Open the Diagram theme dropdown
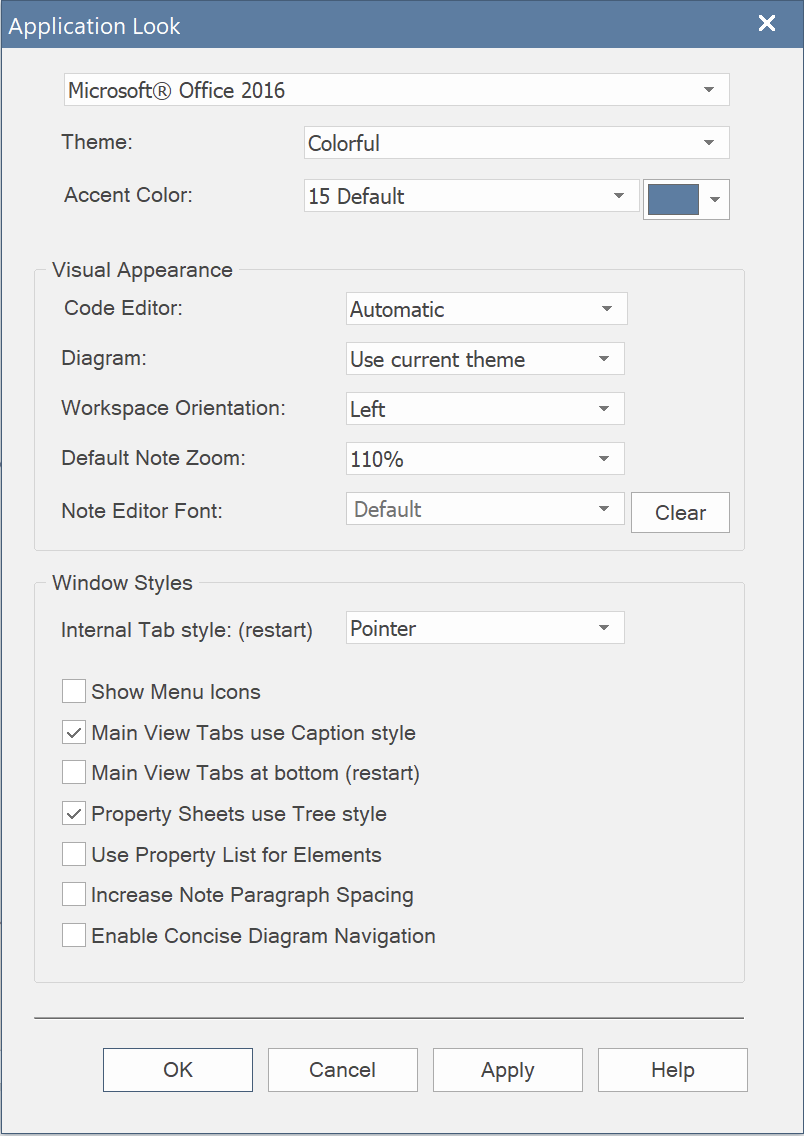The width and height of the screenshot is (804, 1136). 485,359
